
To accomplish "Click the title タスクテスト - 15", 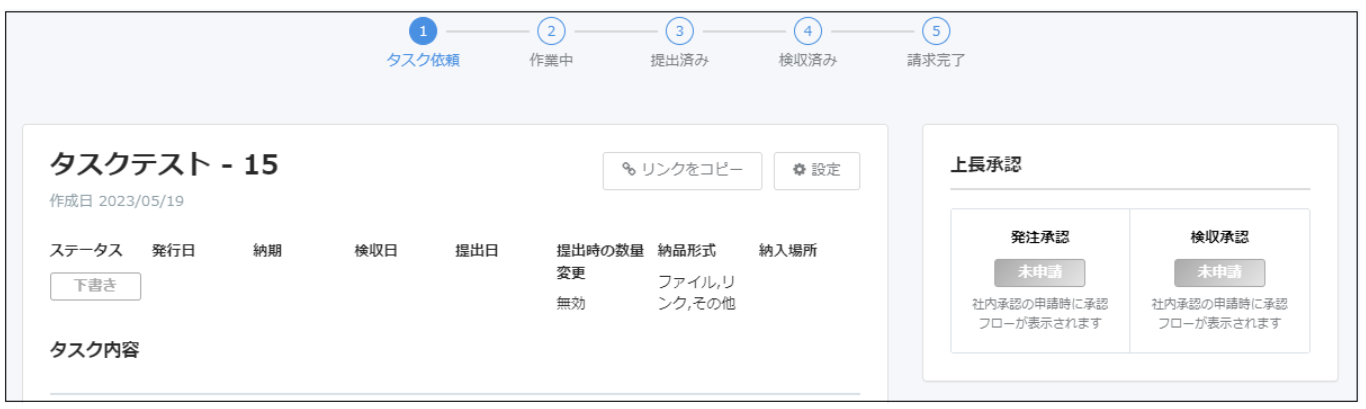I will point(164,165).
